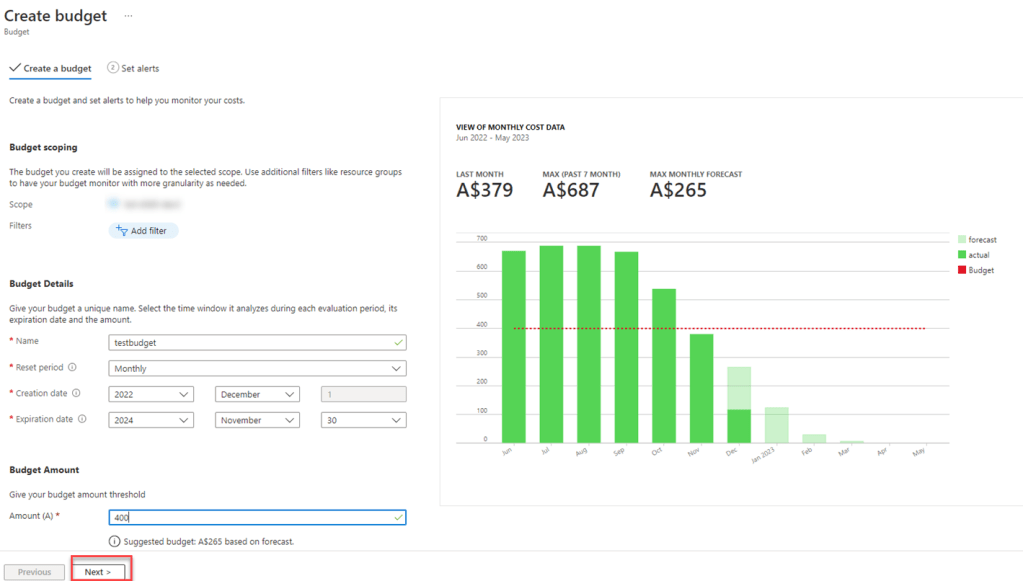Click the ellipsis next to Create budget
Viewport: 1023px width, 581px height.
point(128,16)
